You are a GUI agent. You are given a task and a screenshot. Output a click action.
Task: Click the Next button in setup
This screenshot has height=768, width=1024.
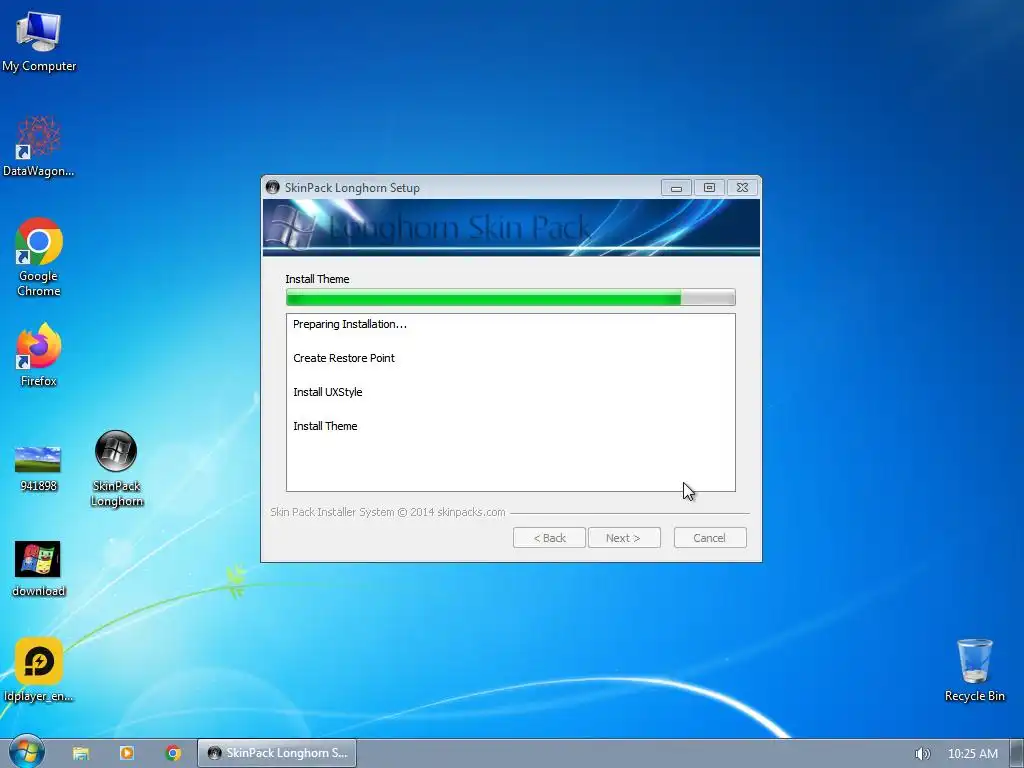click(624, 538)
